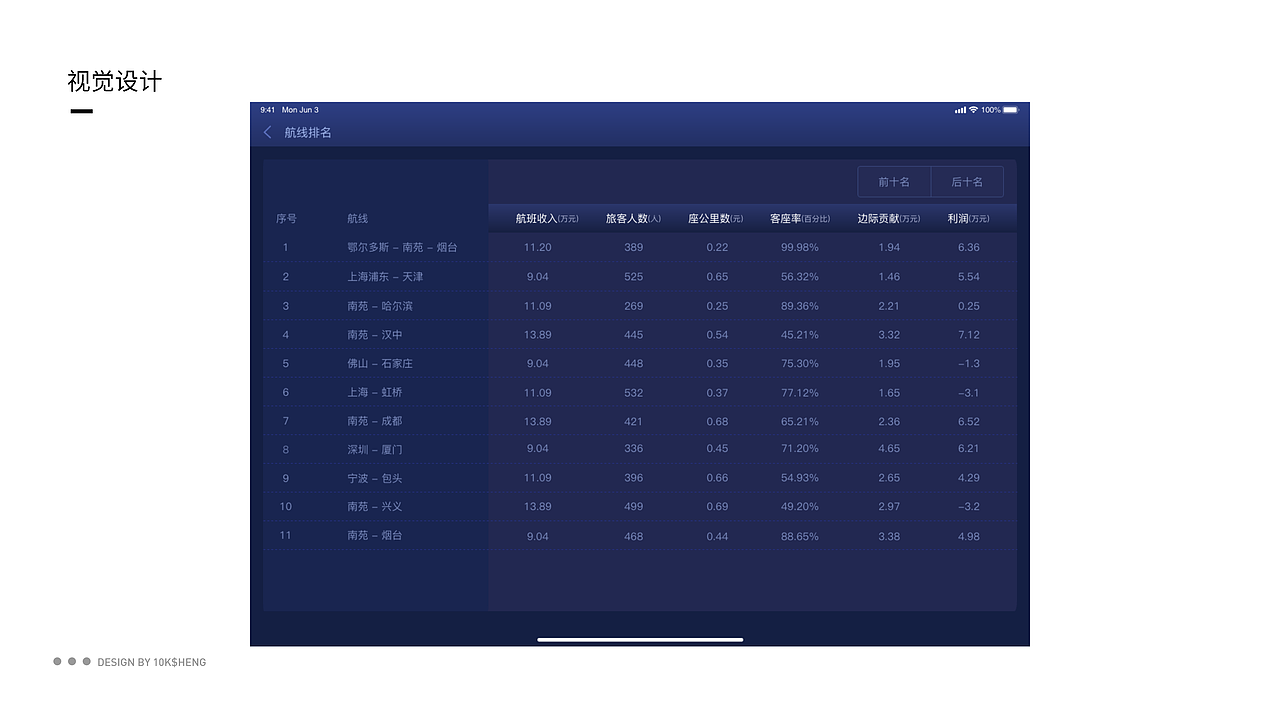Tap the home indicator bar at bottom
Viewport: 1280px width, 720px height.
coord(640,639)
